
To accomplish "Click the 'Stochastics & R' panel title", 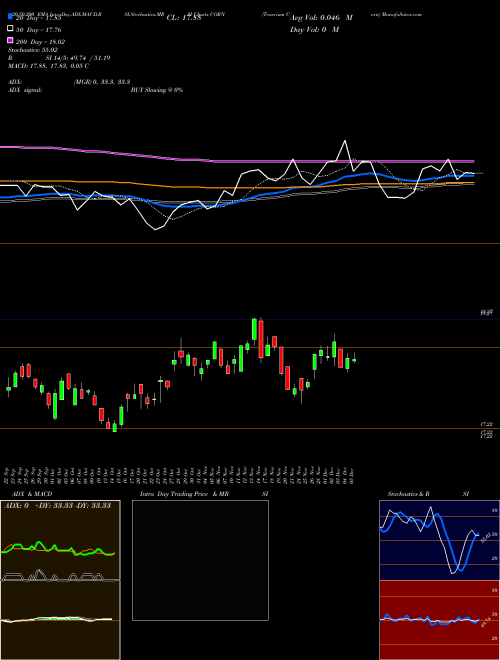I will pyautogui.click(x=408, y=494).
